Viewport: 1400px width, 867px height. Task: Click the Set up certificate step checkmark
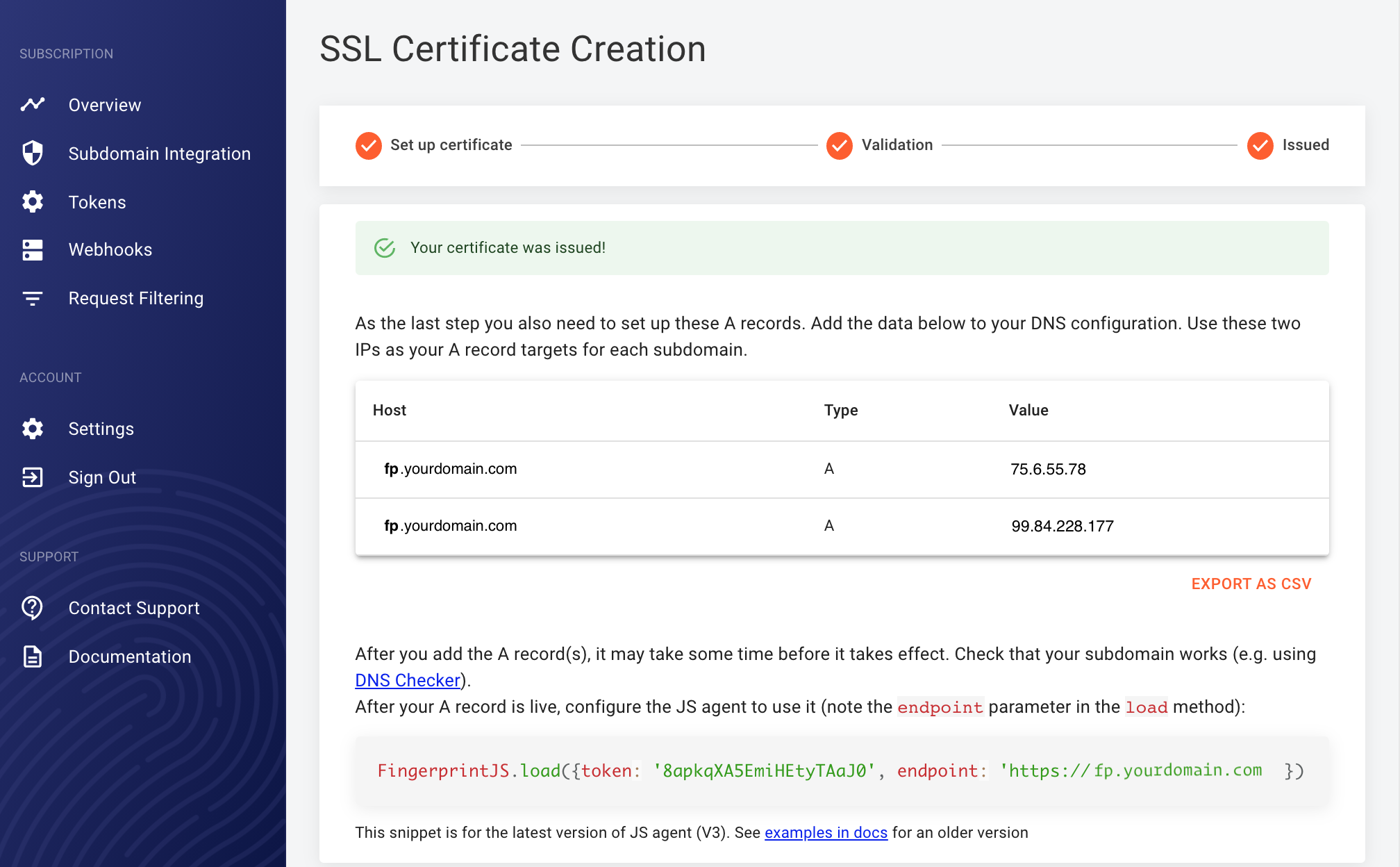pos(369,145)
